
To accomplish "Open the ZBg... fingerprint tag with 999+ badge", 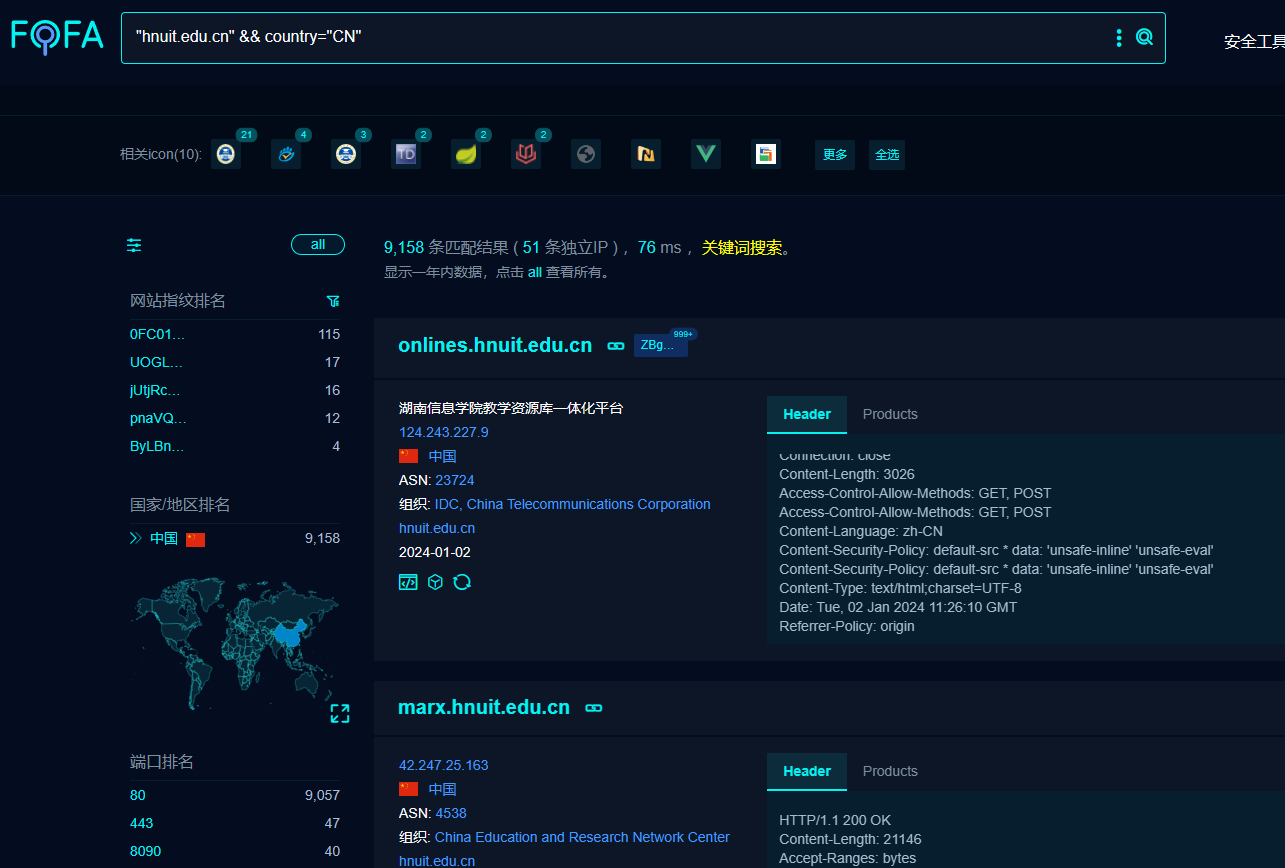I will click(661, 345).
